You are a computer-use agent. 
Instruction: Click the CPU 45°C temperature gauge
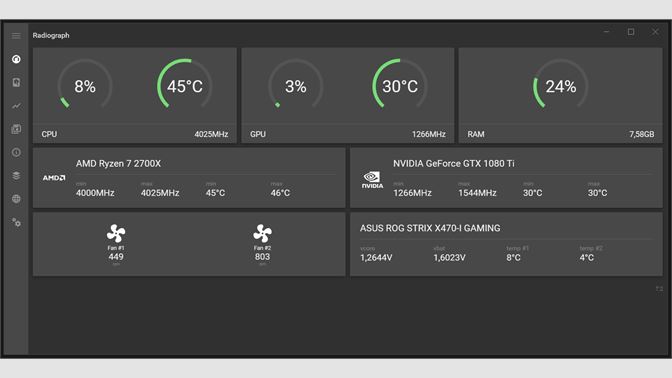(185, 85)
